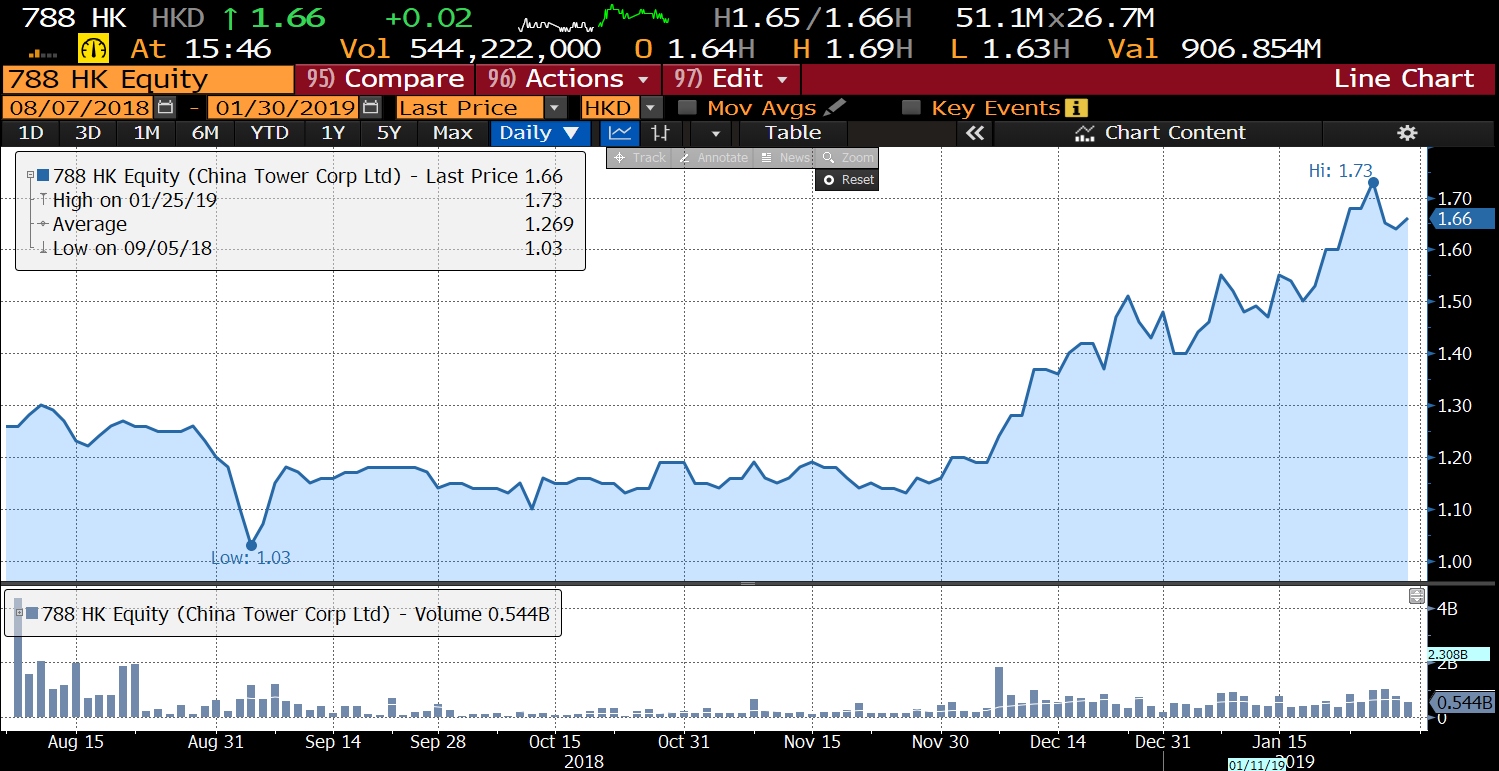The width and height of the screenshot is (1499, 771).
Task: Open the end date calendar picker
Action: coord(370,108)
